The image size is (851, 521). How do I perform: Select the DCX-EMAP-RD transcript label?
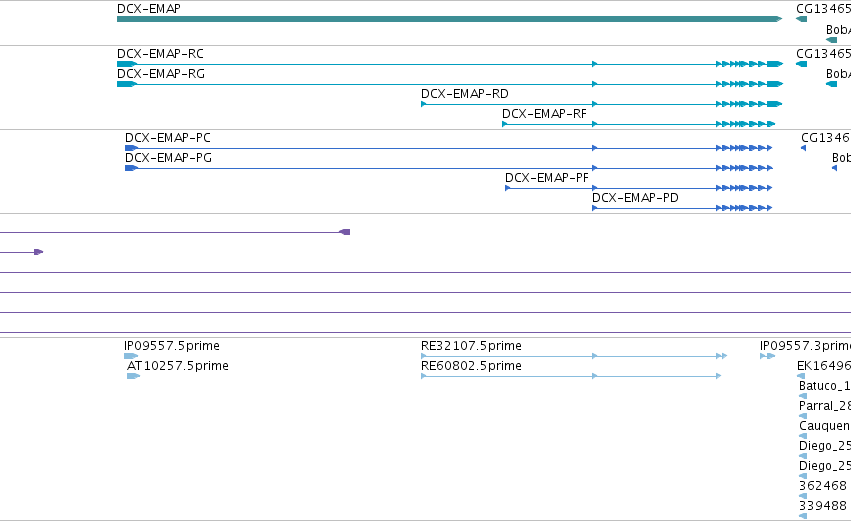coord(465,94)
